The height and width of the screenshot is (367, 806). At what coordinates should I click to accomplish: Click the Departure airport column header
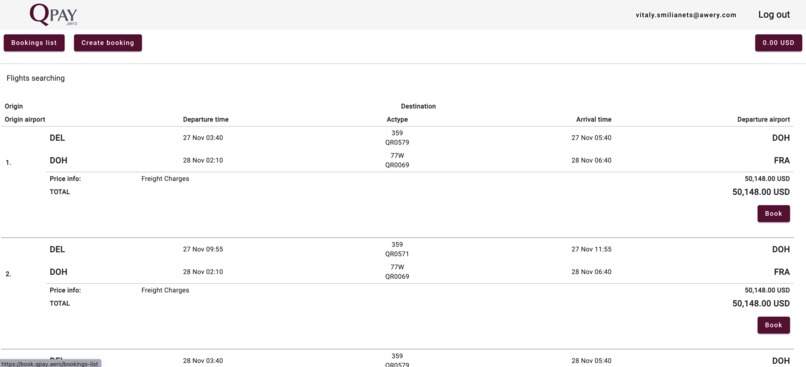coord(763,119)
